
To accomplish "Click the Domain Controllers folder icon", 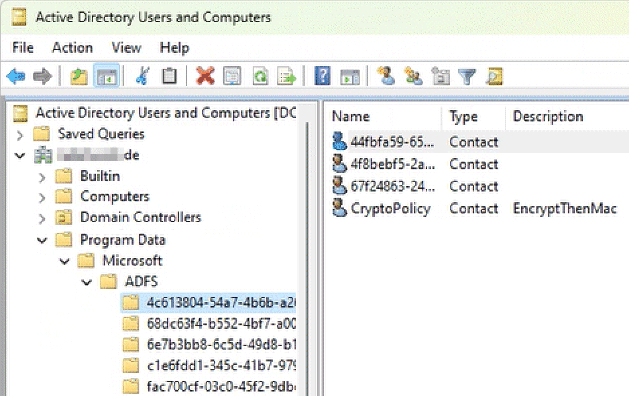I will [63, 217].
